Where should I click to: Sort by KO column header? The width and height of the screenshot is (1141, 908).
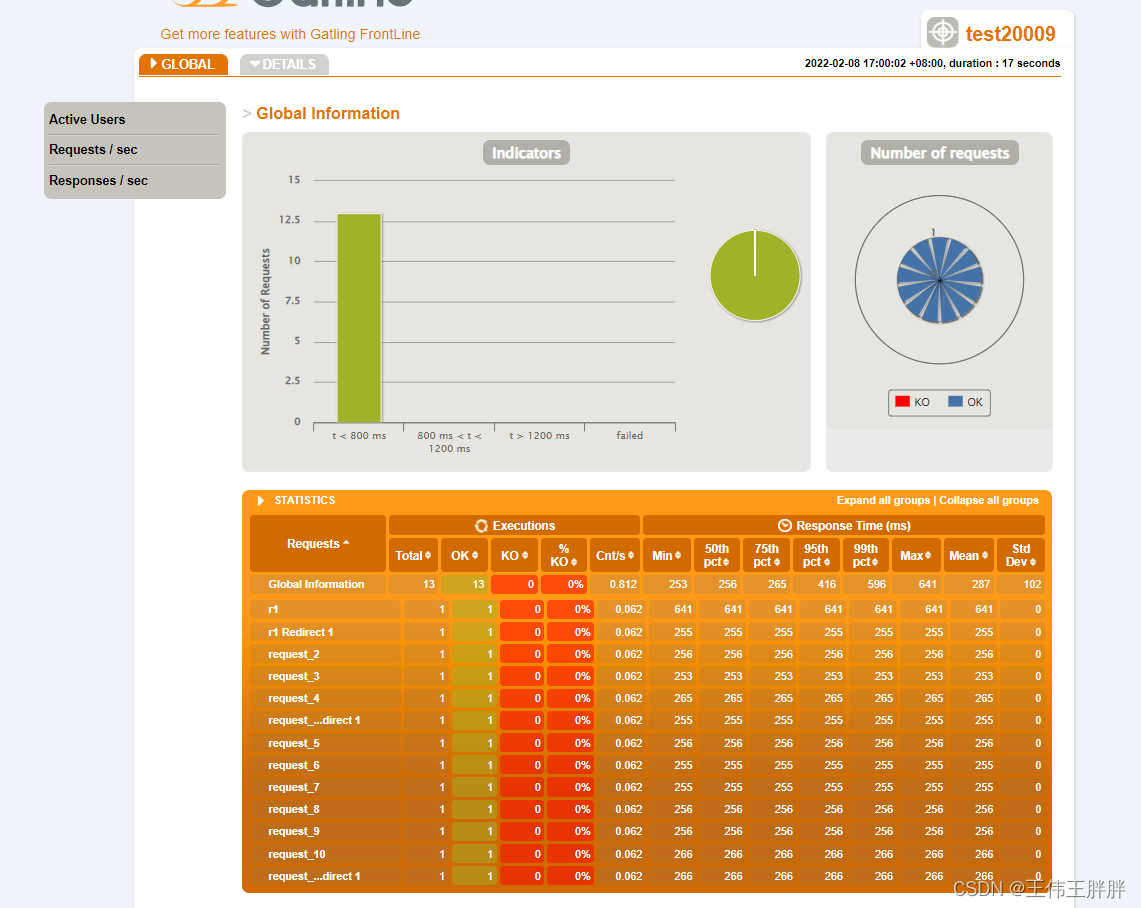[514, 555]
